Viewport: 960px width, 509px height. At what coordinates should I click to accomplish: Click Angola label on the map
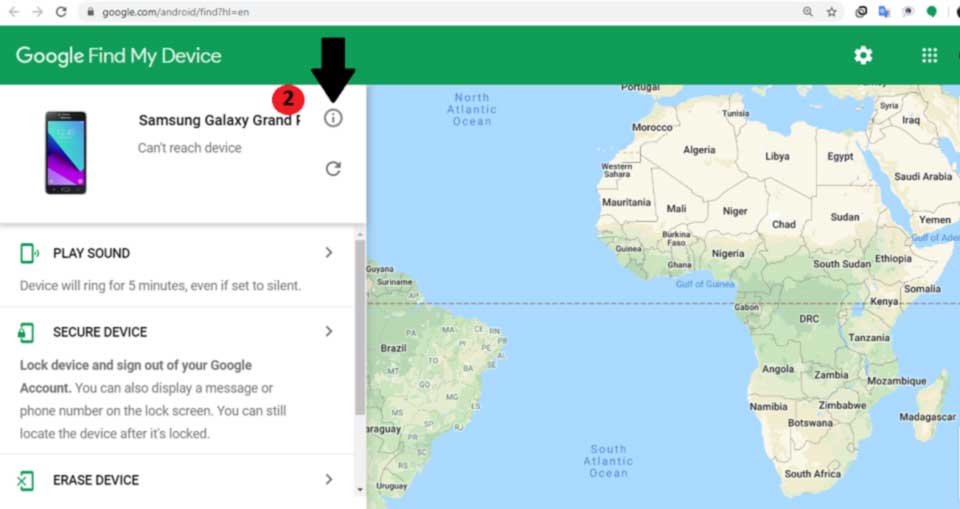tap(778, 369)
